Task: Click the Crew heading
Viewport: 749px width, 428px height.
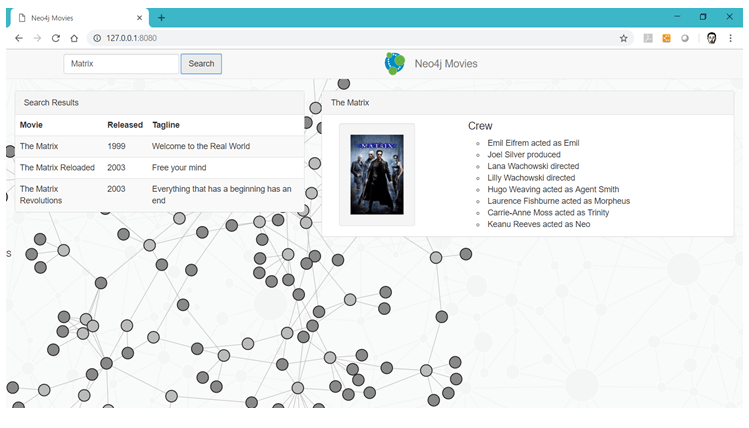Action: pos(480,126)
